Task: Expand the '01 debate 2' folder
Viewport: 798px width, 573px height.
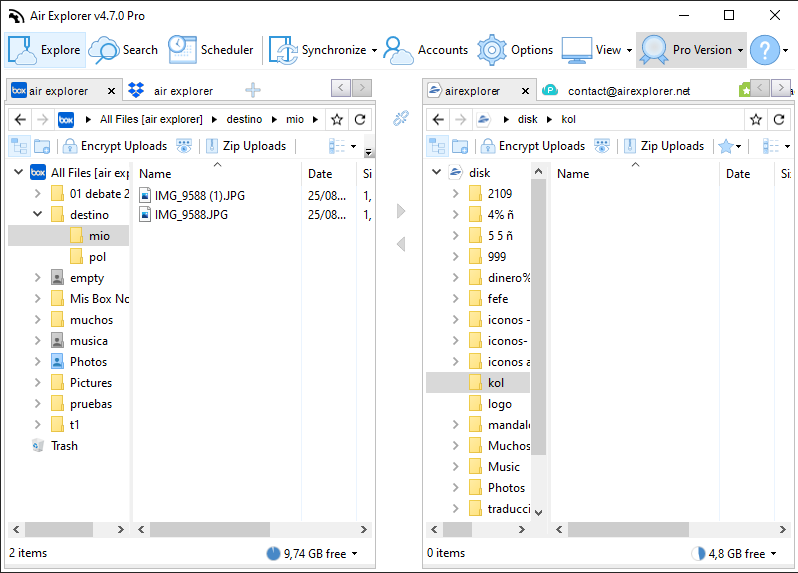Action: tap(38, 194)
